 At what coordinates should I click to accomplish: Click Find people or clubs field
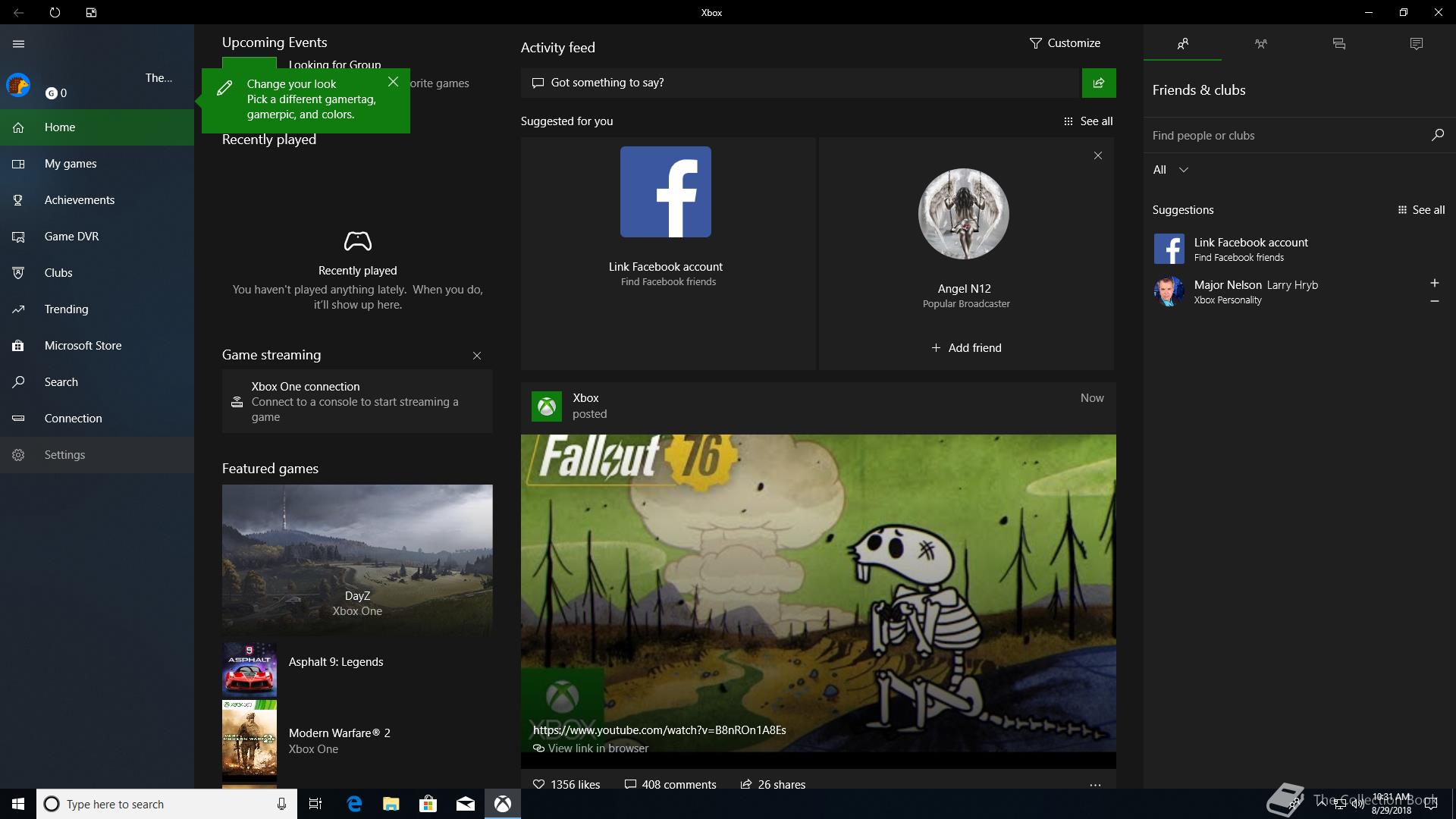(1285, 136)
